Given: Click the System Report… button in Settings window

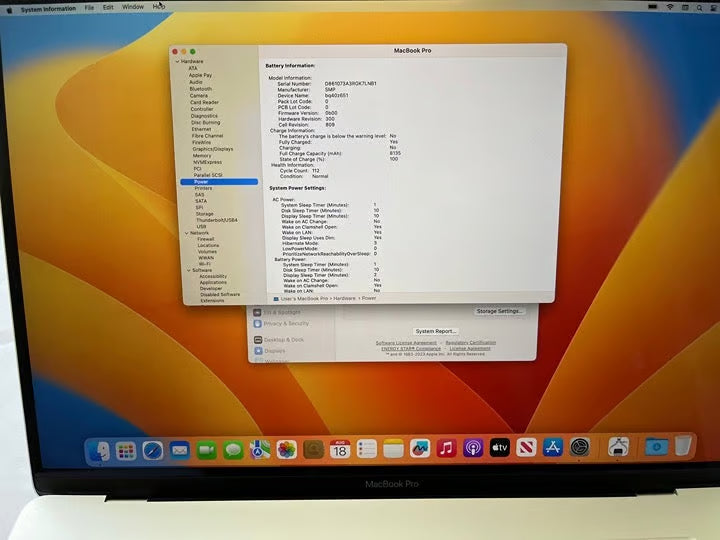Looking at the screenshot, I should pos(436,331).
